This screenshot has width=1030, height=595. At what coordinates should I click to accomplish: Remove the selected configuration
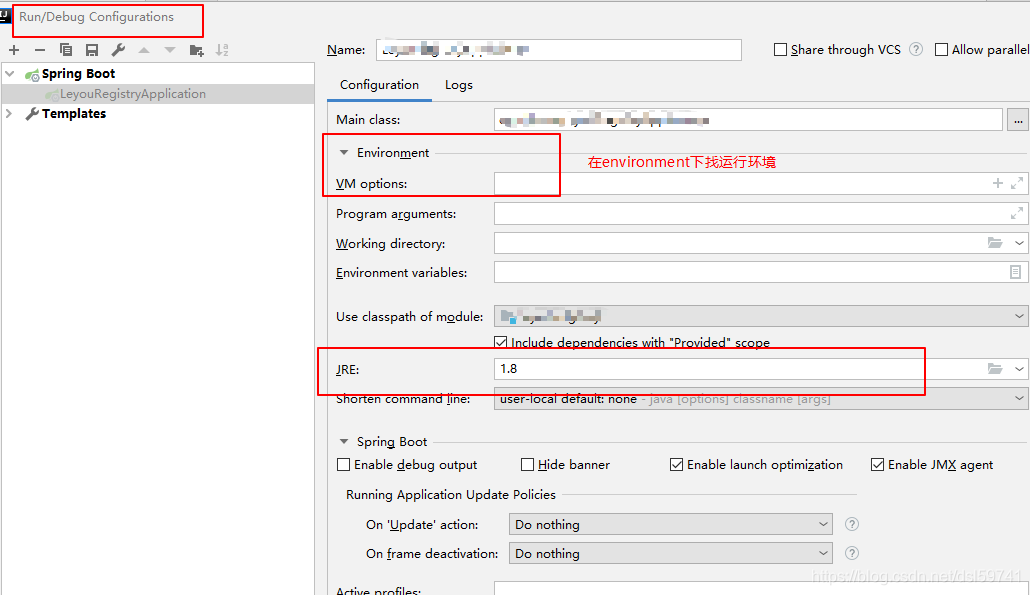point(40,50)
